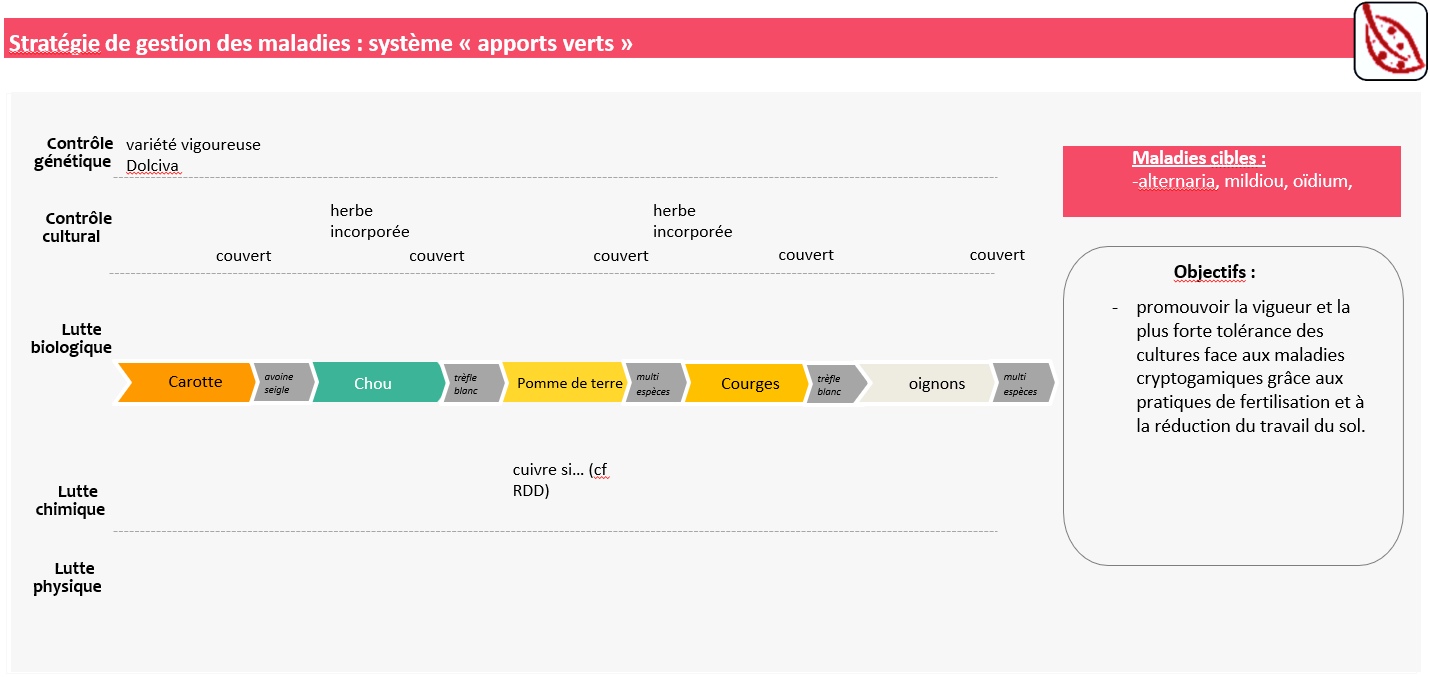Click the Courges arrow in the rotation
The height and width of the screenshot is (677, 1430).
tap(748, 383)
